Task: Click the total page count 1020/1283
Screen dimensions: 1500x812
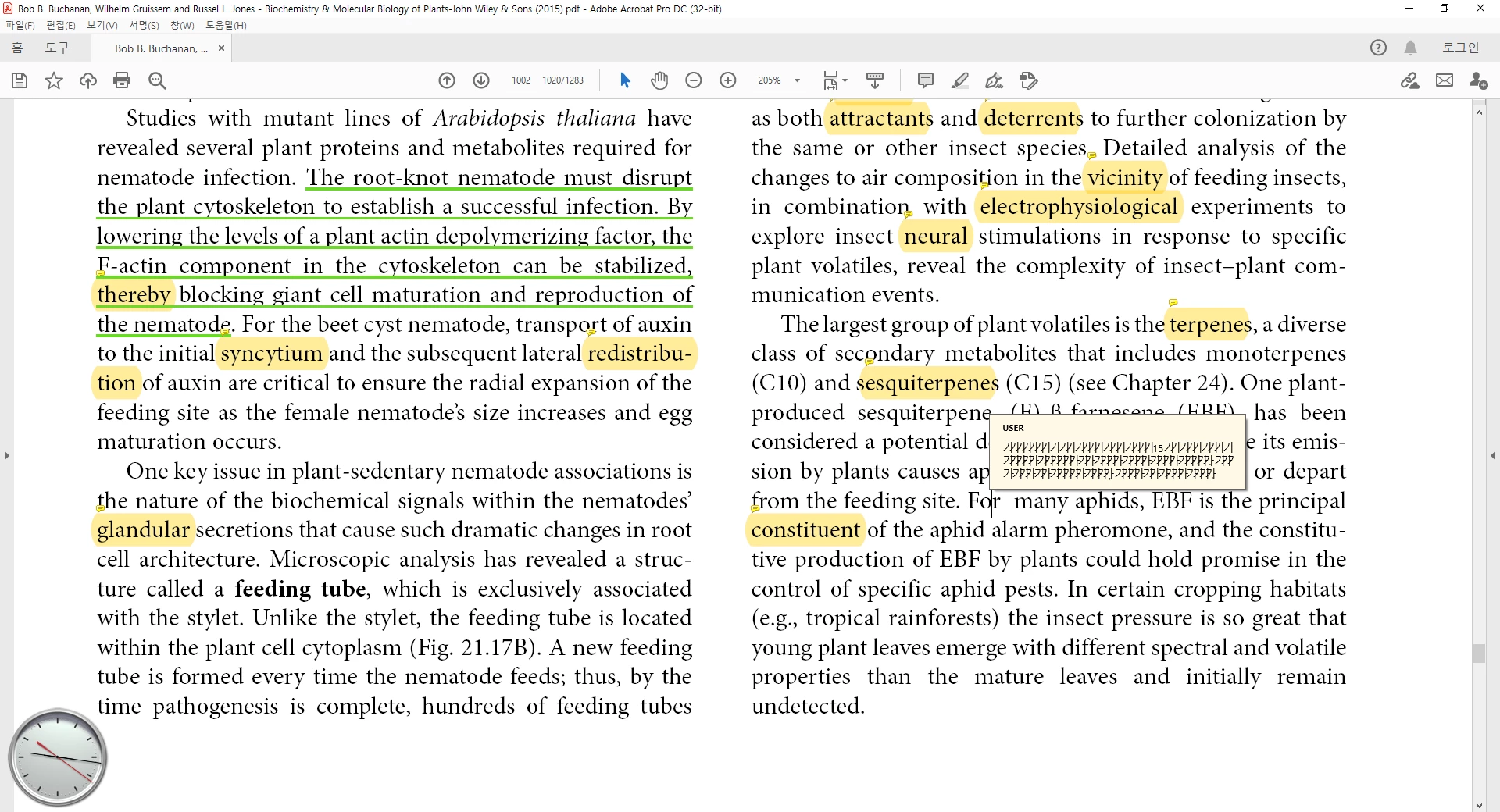Action: pos(562,80)
